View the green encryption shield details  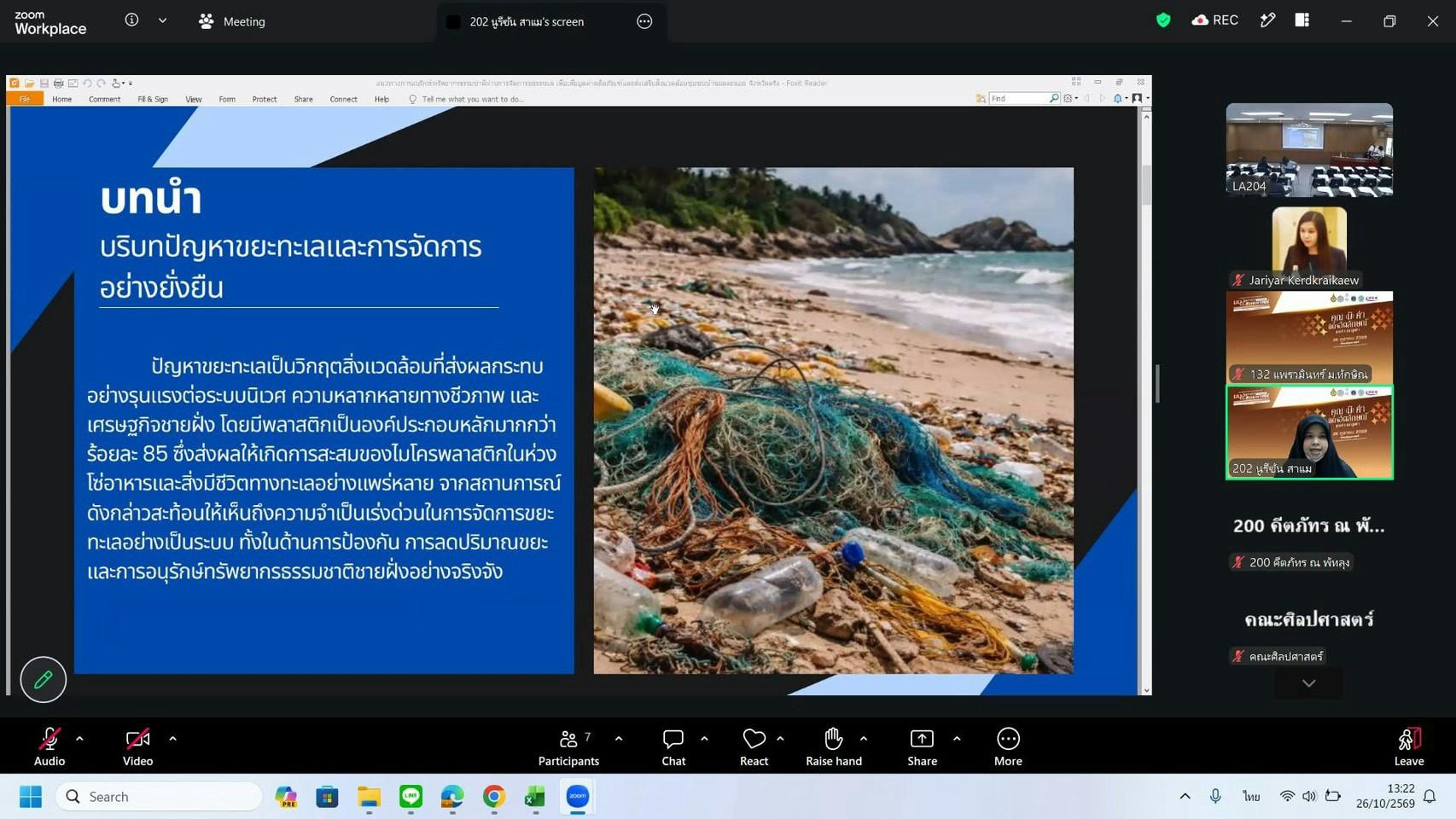[1162, 20]
